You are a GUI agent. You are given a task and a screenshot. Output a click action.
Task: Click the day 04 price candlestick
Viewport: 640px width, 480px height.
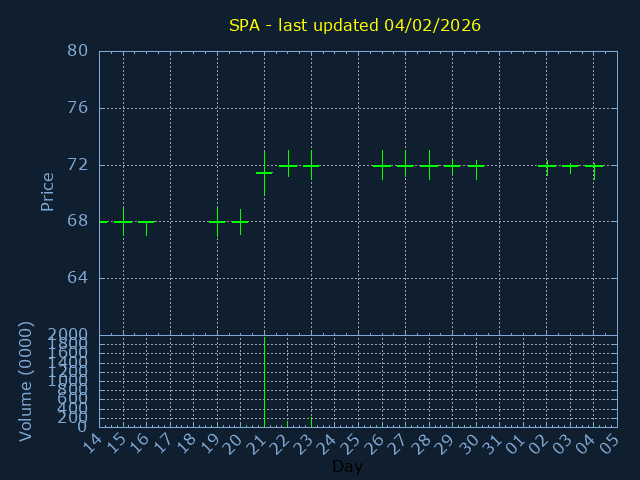[x=594, y=167]
